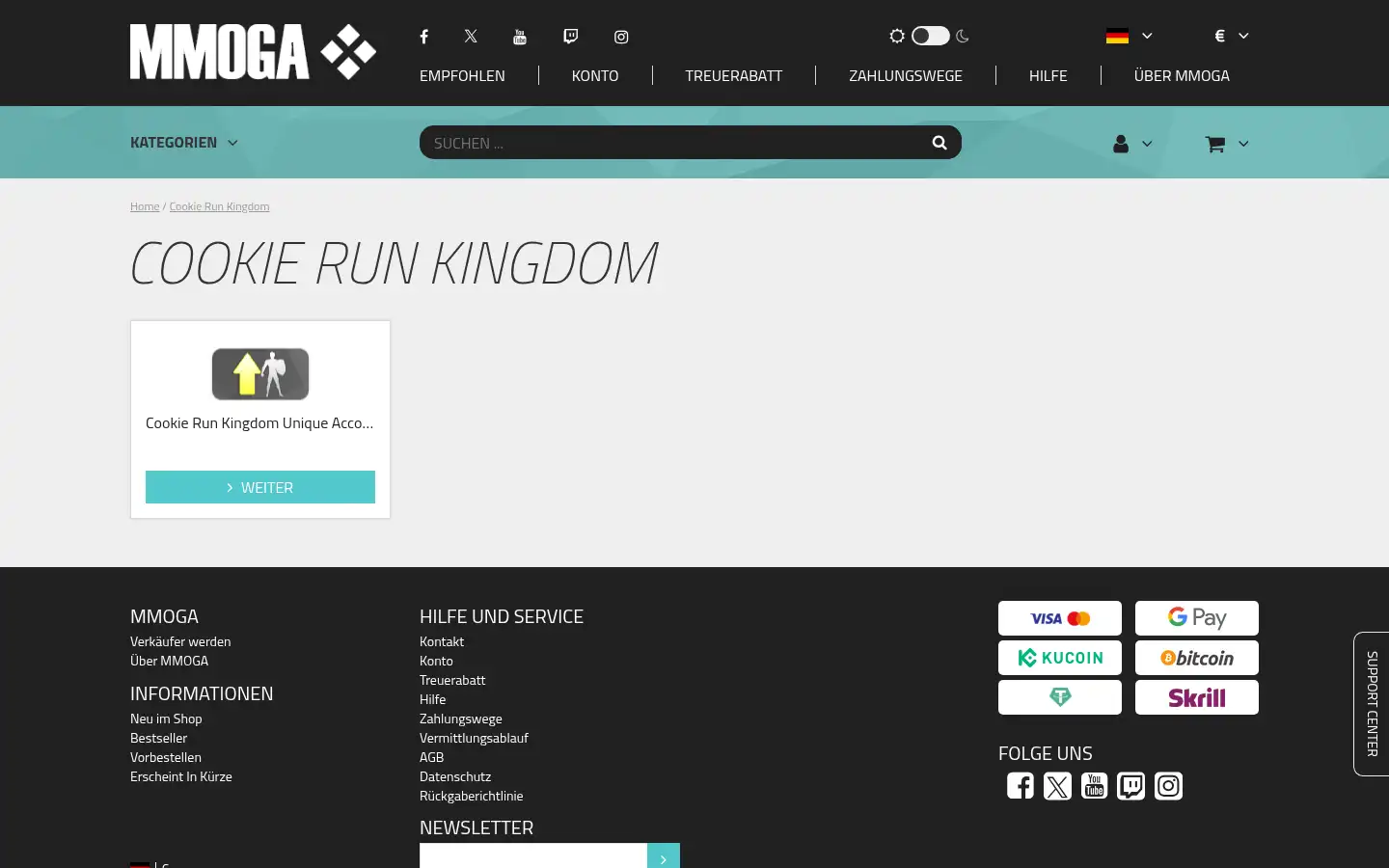The image size is (1389, 868).
Task: Open Bestseller footer link
Action: coord(158,738)
